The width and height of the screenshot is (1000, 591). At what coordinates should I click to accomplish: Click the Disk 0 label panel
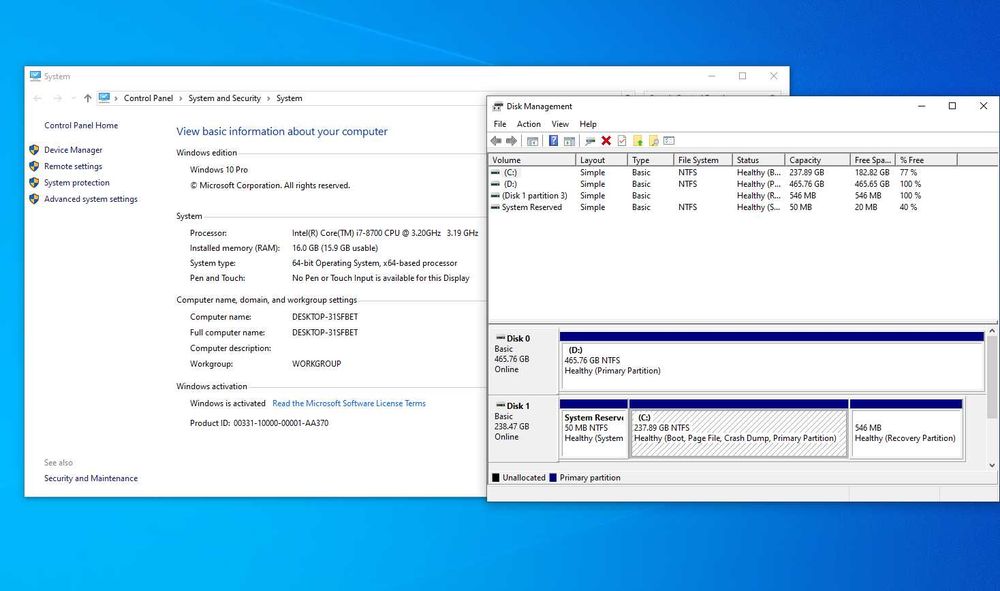523,361
